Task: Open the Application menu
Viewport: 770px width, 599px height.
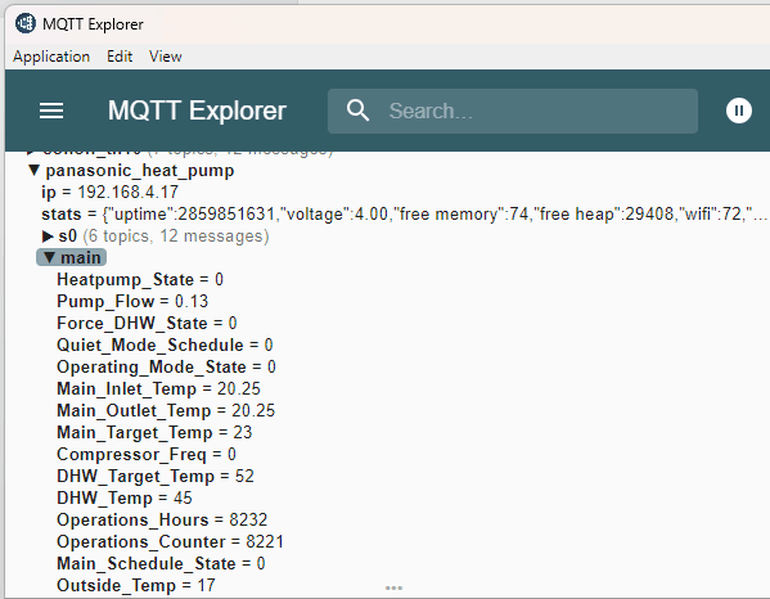Action: click(51, 56)
